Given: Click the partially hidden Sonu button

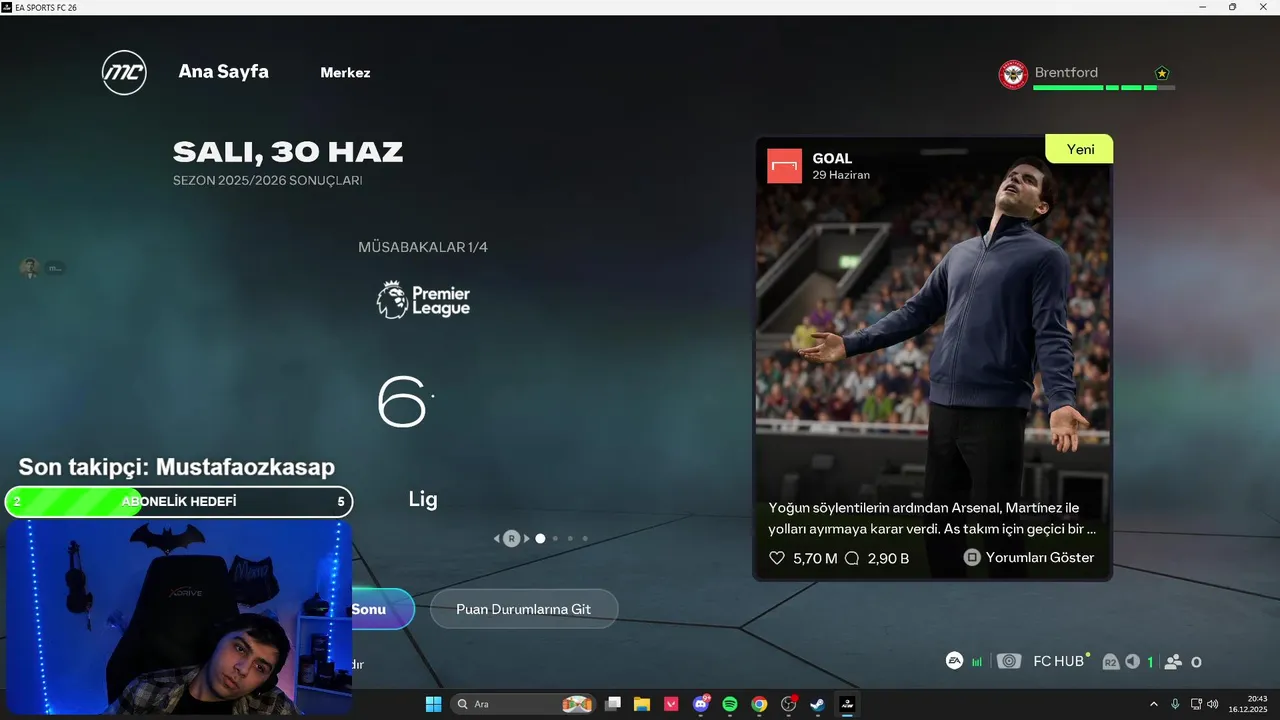Looking at the screenshot, I should point(382,609).
